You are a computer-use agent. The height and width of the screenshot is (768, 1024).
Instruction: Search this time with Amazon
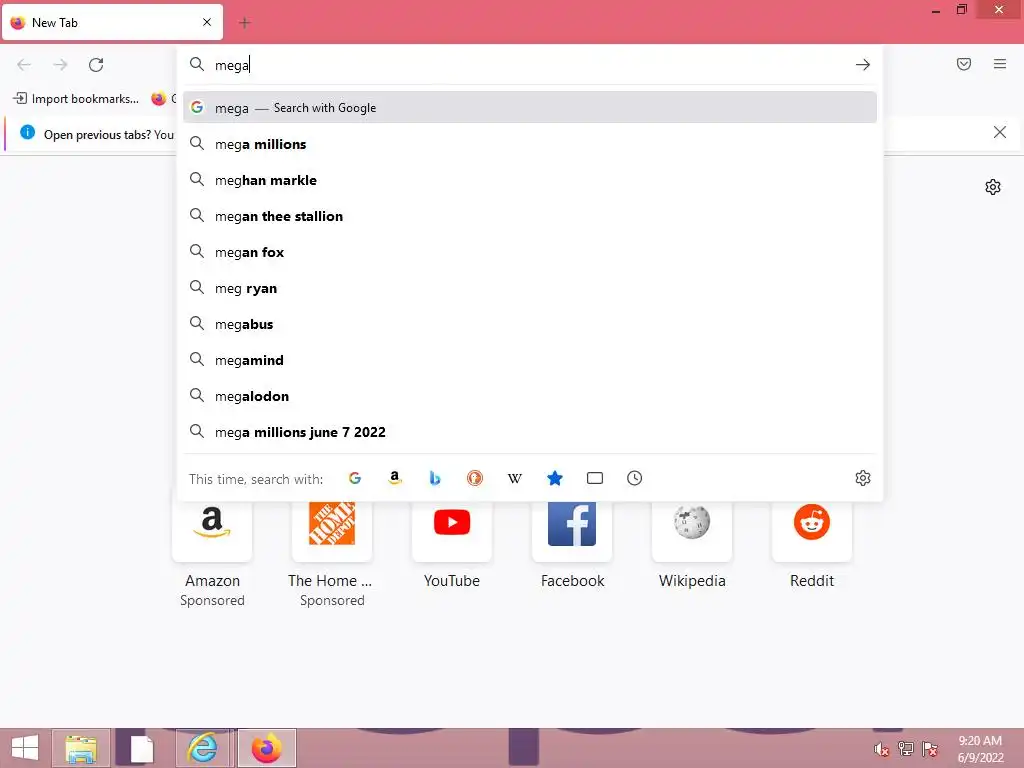[x=394, y=478]
